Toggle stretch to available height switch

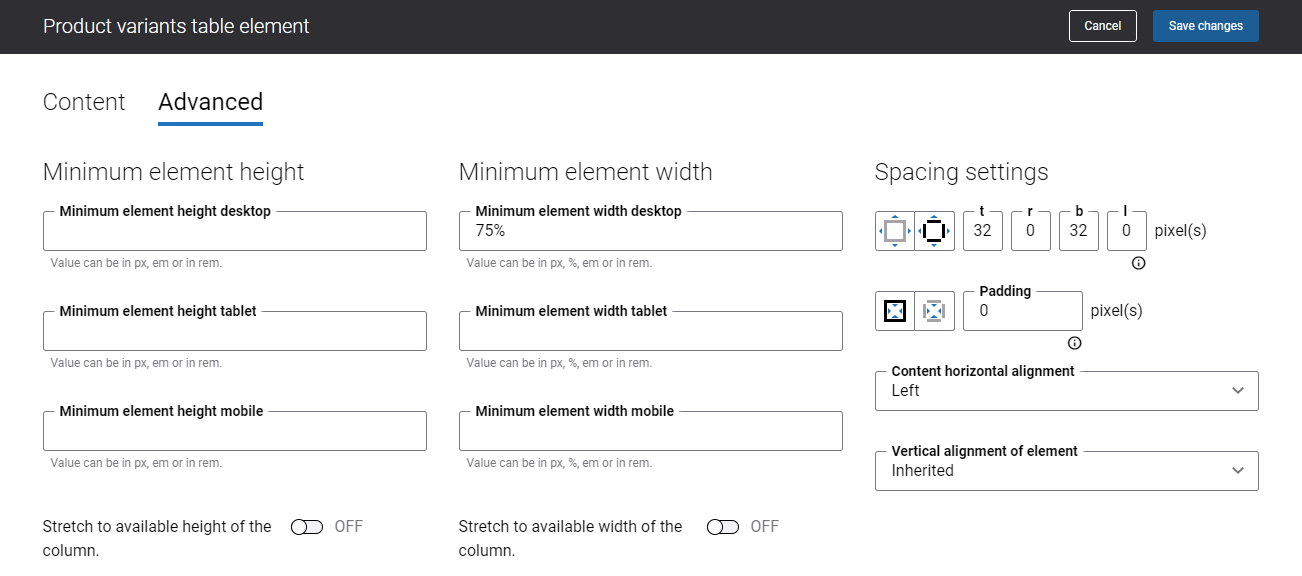307,527
